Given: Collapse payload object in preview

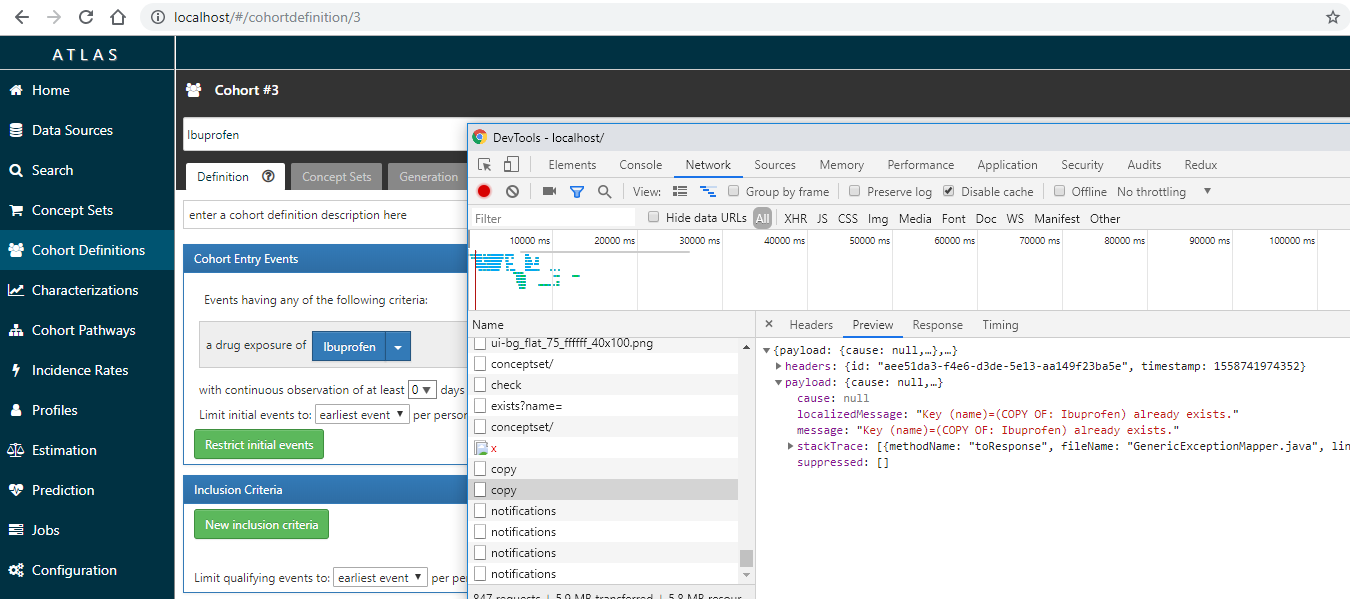Looking at the screenshot, I should tap(779, 383).
